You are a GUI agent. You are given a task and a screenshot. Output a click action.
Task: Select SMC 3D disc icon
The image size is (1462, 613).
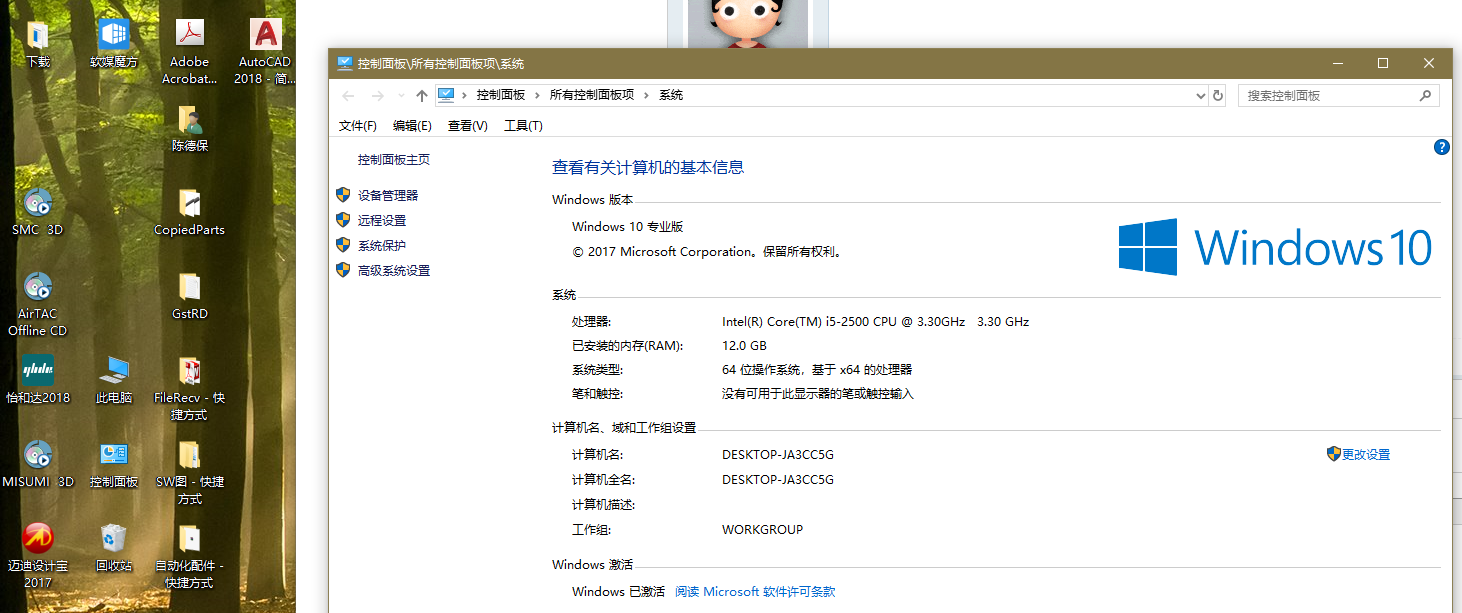pyautogui.click(x=38, y=204)
